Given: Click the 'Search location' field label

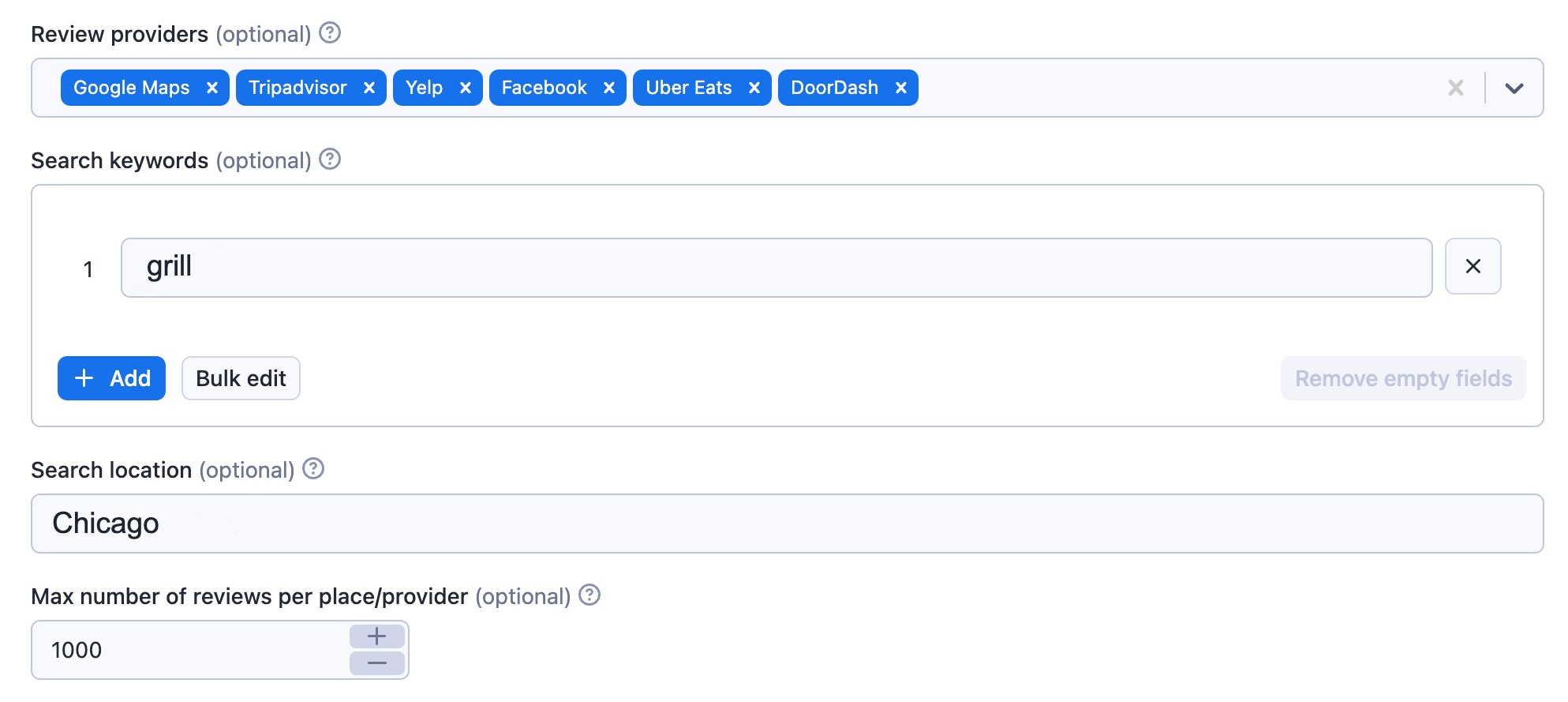Looking at the screenshot, I should coord(111,470).
